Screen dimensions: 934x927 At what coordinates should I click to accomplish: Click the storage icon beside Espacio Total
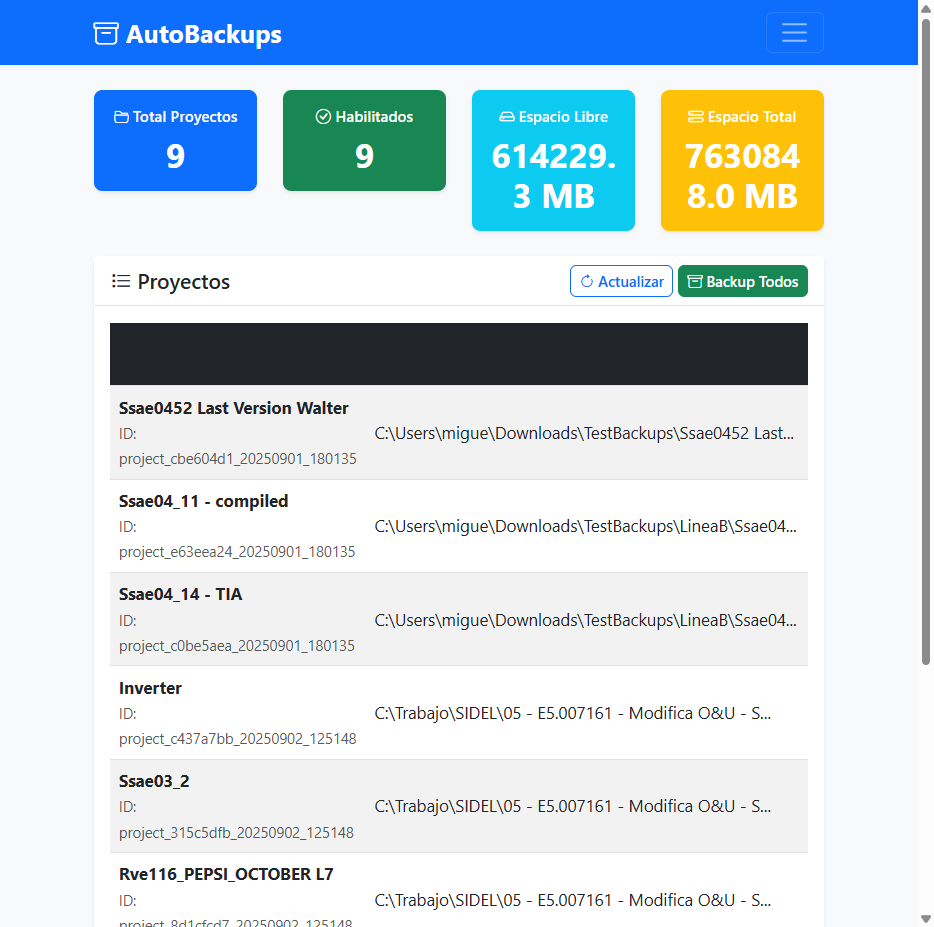click(x=695, y=117)
